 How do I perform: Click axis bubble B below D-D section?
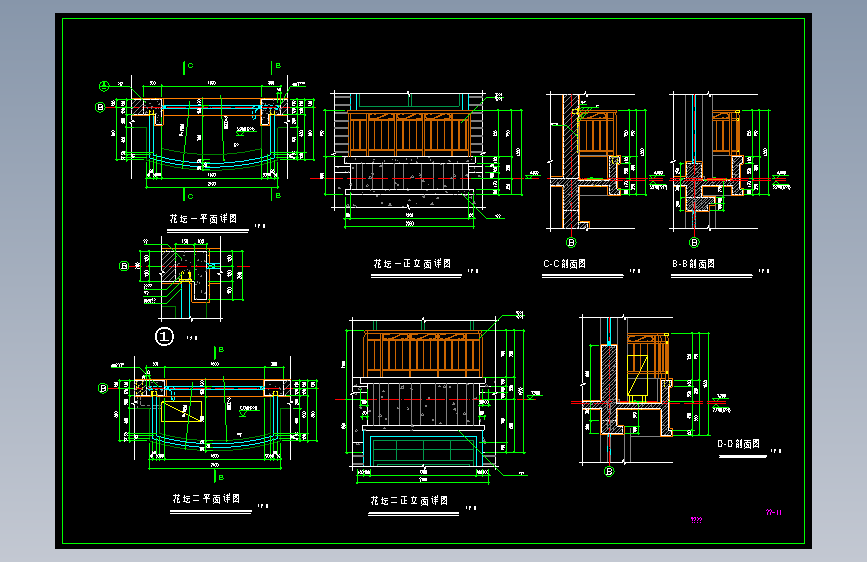(x=609, y=471)
